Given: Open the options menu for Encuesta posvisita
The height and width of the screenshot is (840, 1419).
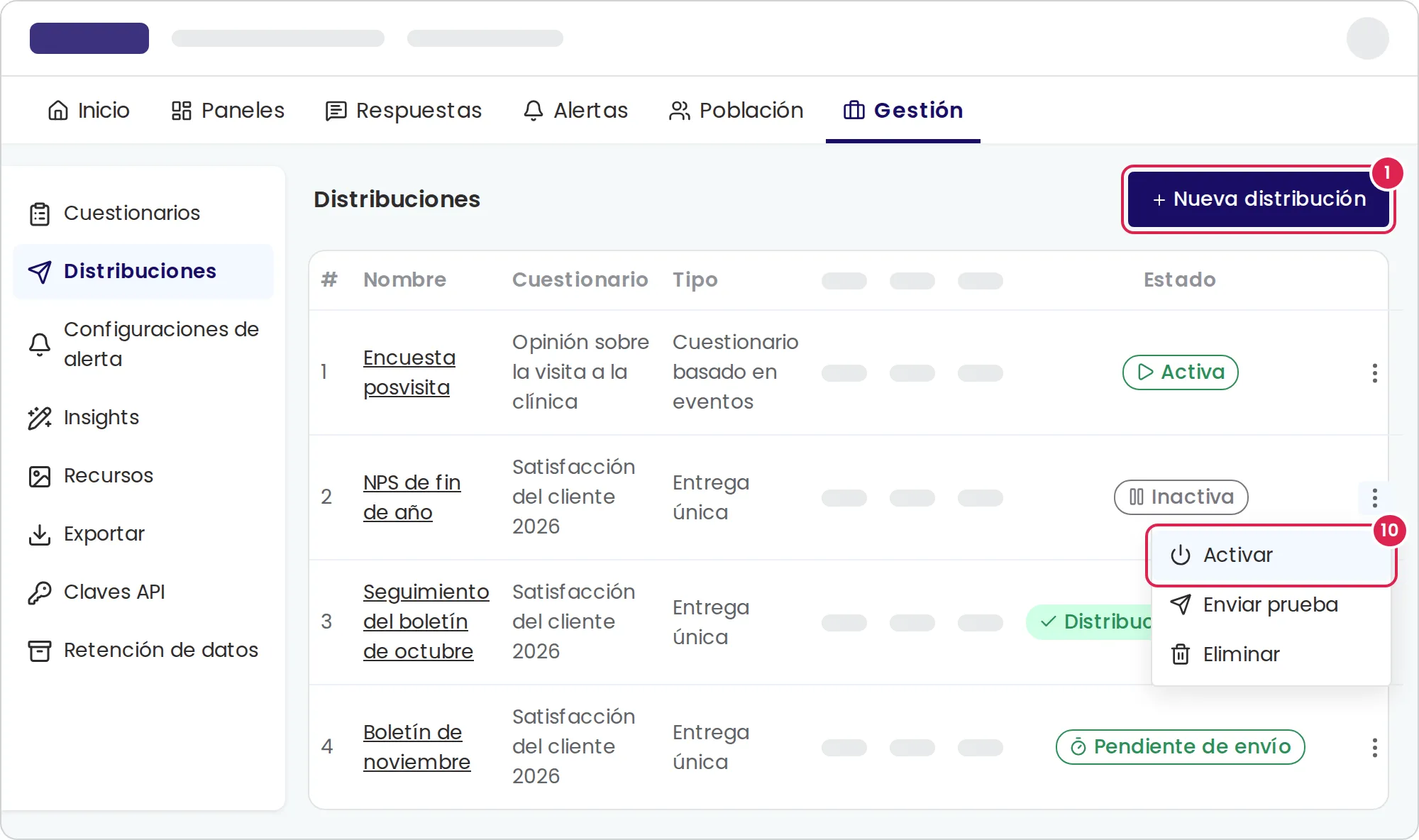Looking at the screenshot, I should tap(1375, 373).
